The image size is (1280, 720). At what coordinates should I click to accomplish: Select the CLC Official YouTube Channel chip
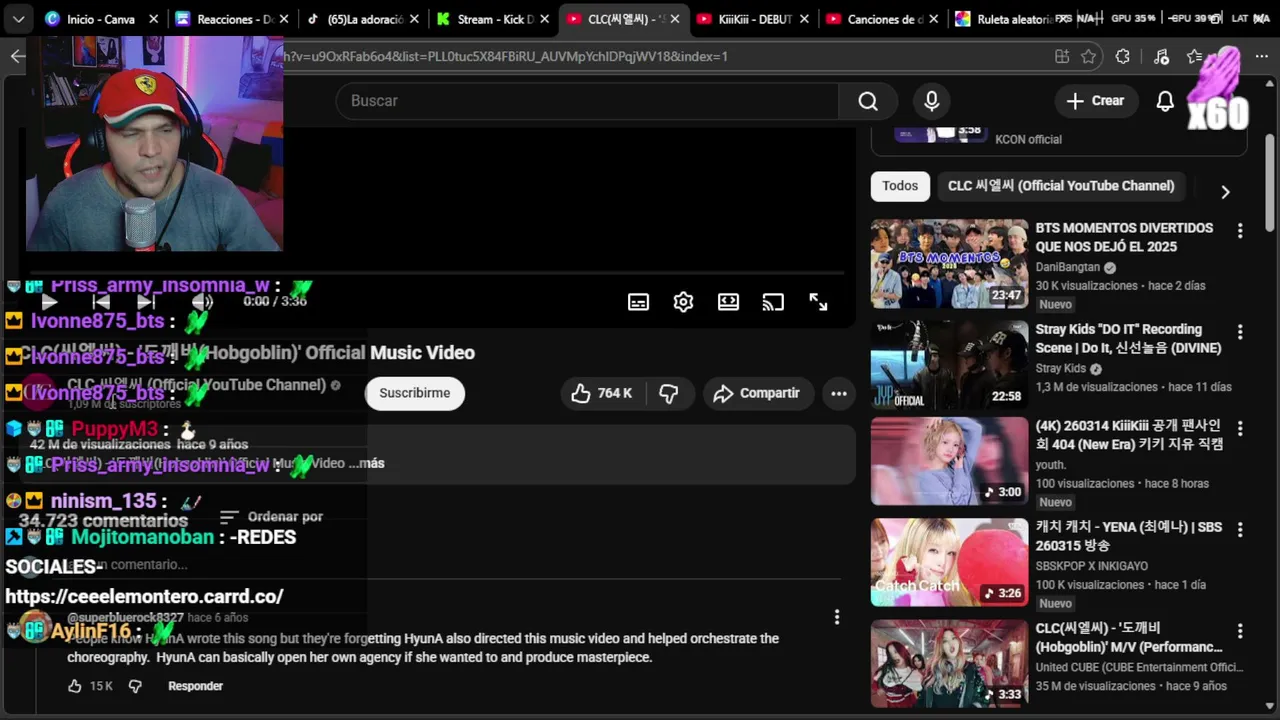point(1061,186)
